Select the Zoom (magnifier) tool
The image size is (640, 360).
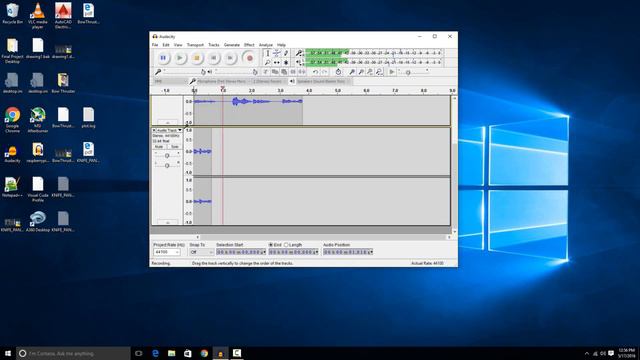[x=267, y=62]
